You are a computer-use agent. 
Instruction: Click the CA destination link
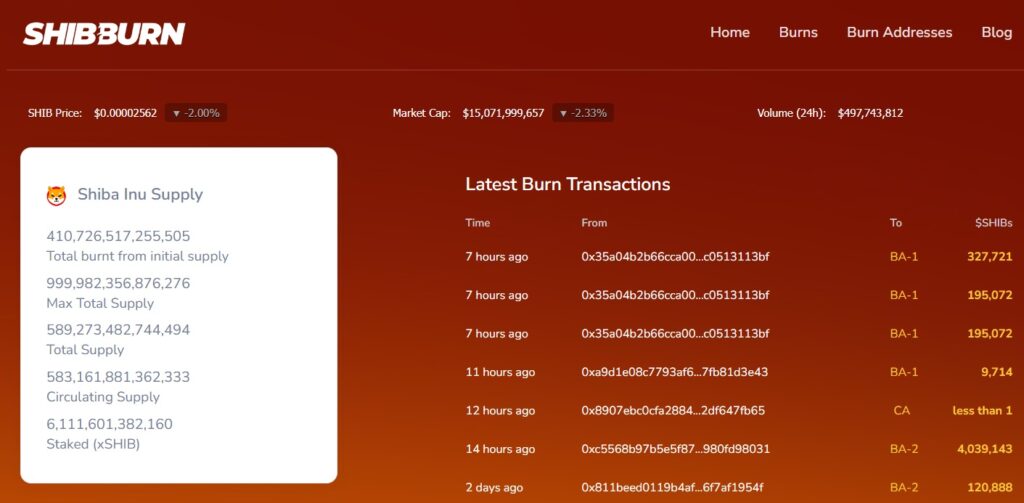902,411
